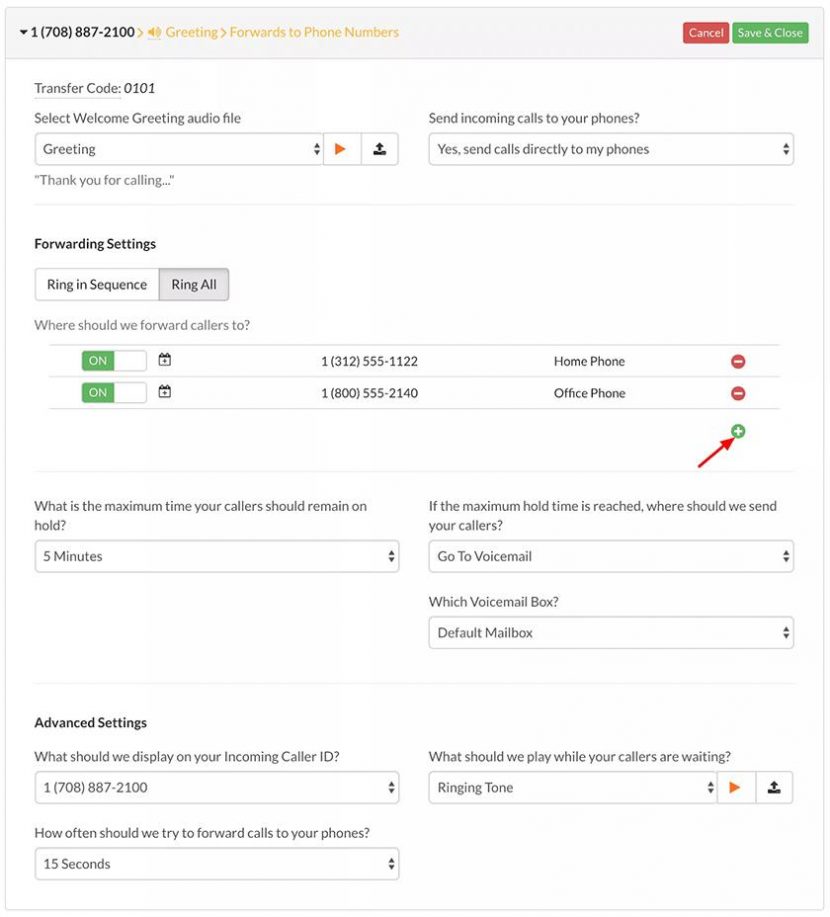The height and width of the screenshot is (917, 830).
Task: Open the schedule calendar for Home Phone
Action: 164,361
